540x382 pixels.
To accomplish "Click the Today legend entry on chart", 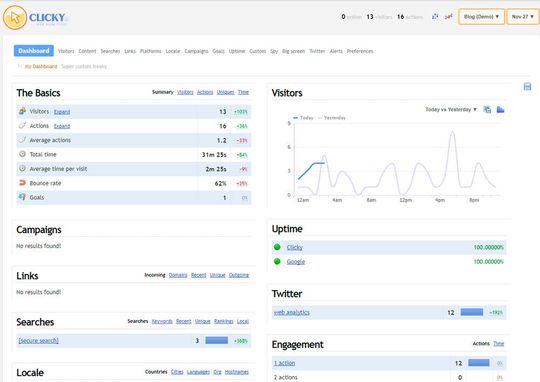I will point(303,118).
